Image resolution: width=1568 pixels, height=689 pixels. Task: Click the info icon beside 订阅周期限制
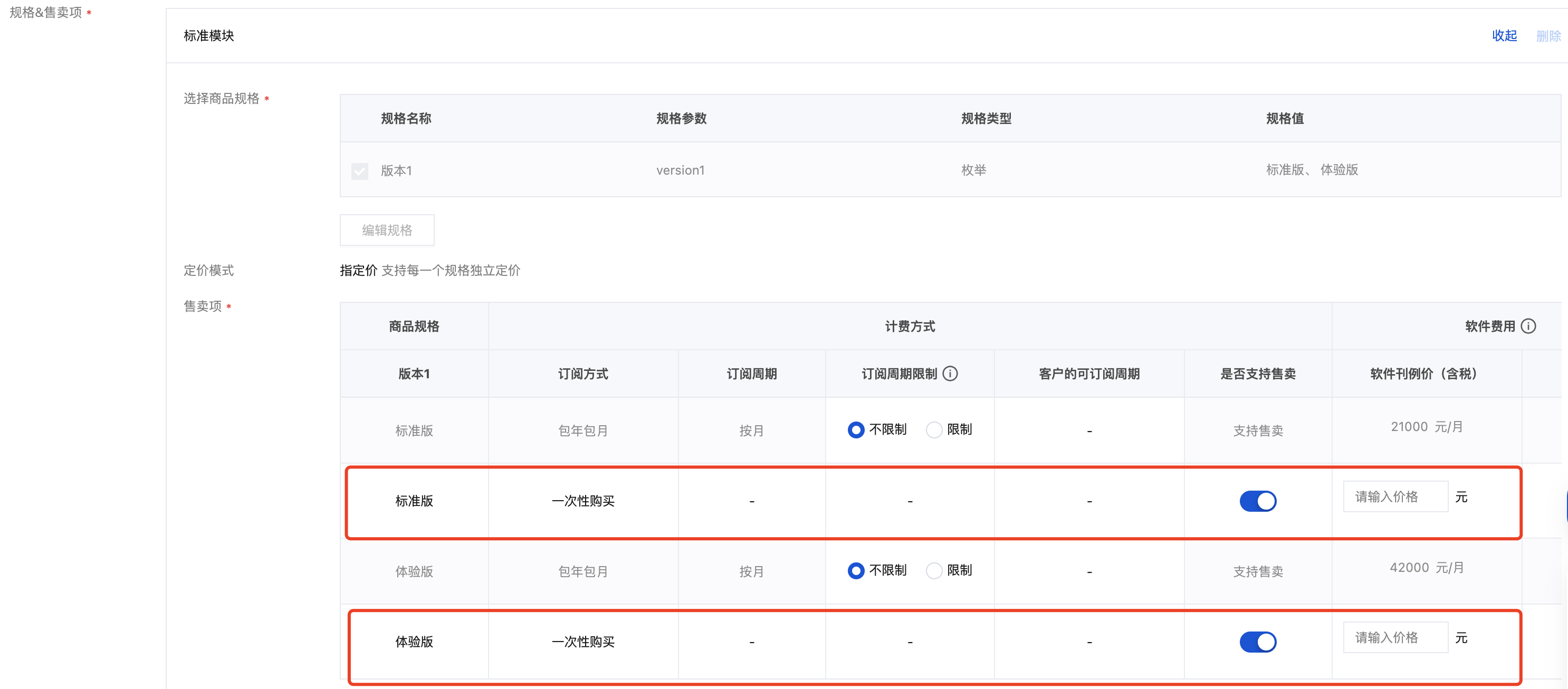[950, 374]
